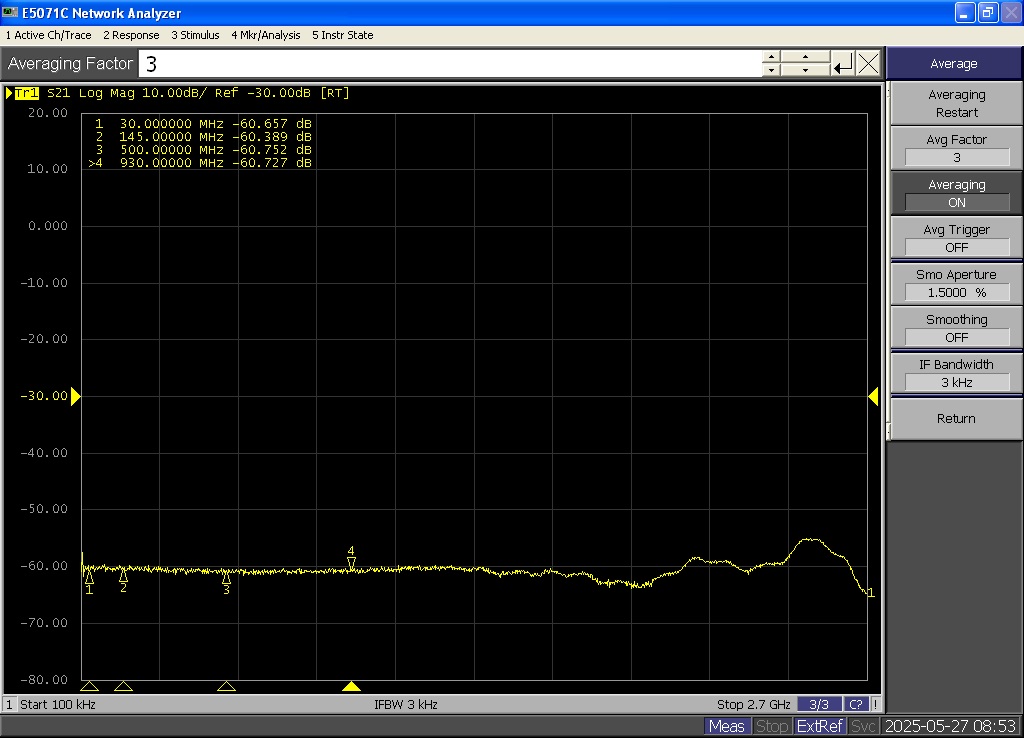Screen dimensions: 1024x738
Task: Confirm entry with the Enter arrow icon
Action: [842, 64]
